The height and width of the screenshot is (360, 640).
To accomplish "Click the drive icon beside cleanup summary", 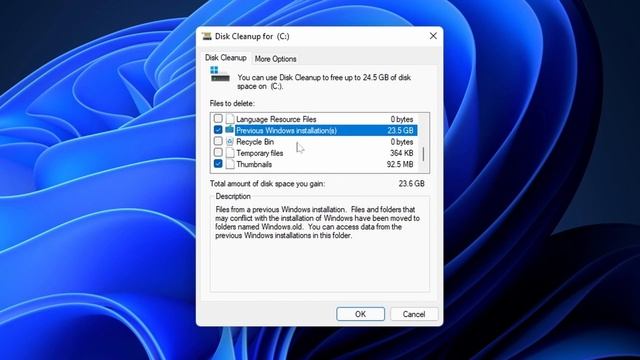I will coord(220,74).
